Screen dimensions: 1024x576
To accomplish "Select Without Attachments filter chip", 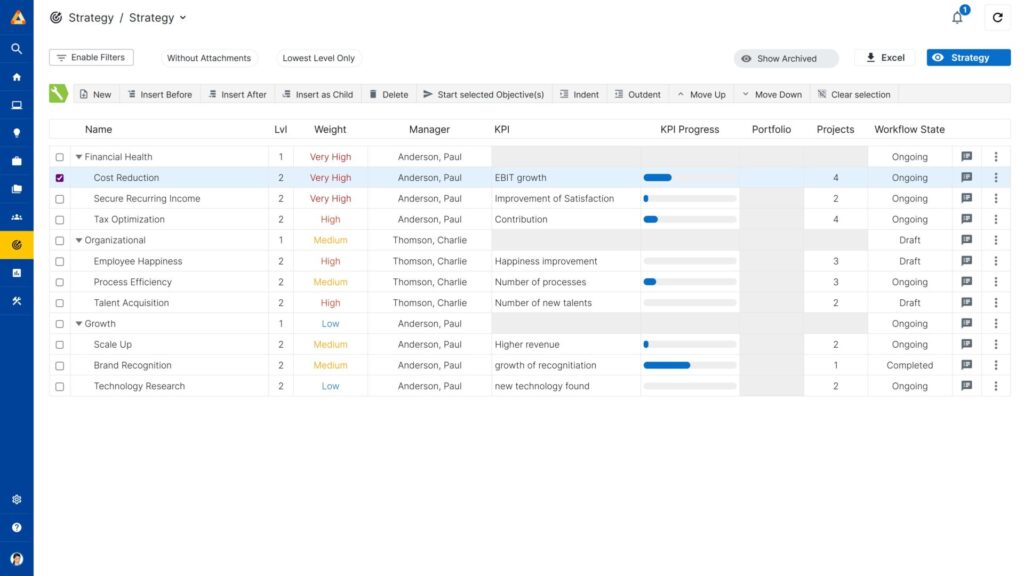I will pyautogui.click(x=209, y=58).
